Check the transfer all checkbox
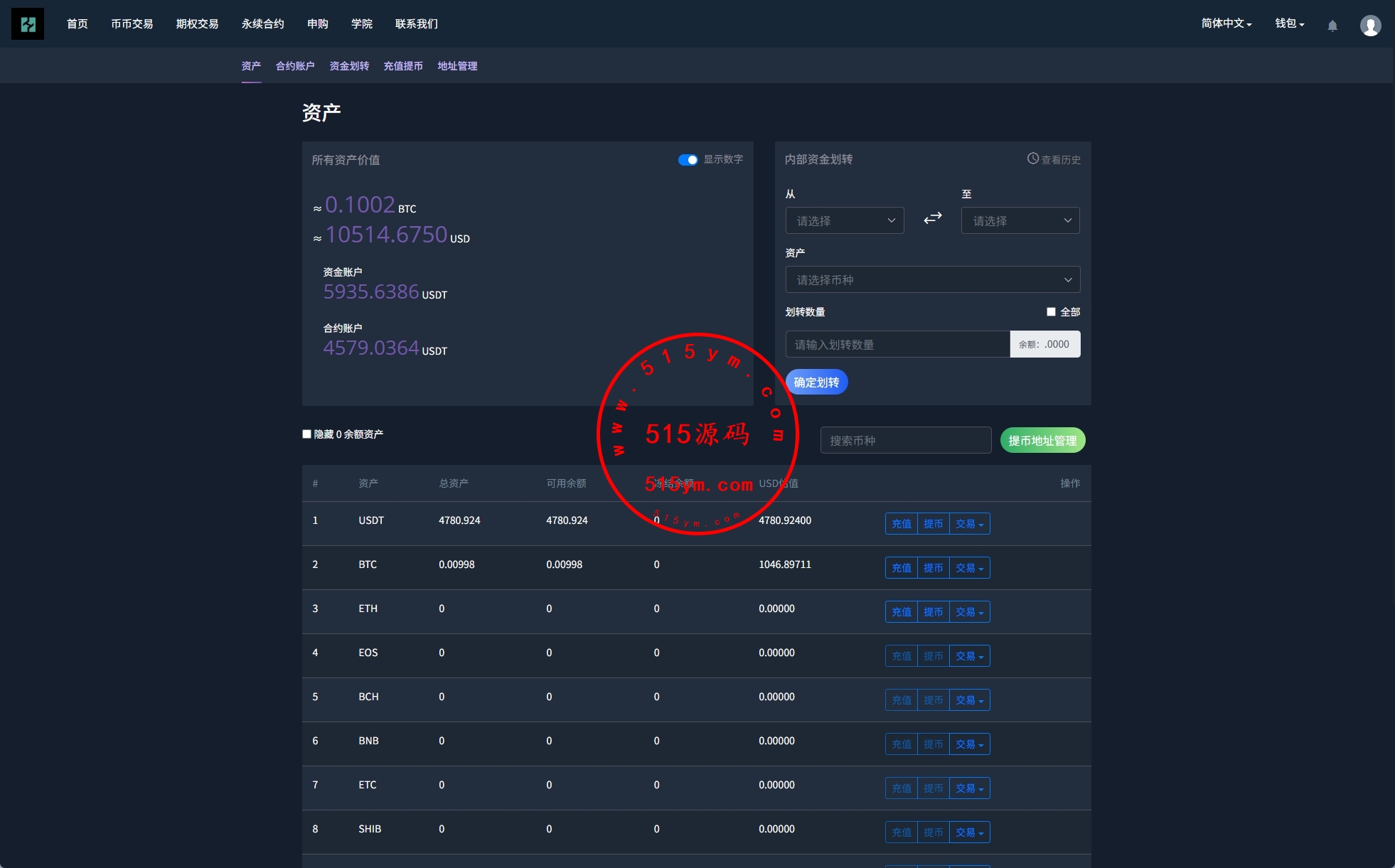This screenshot has height=868, width=1395. pos(1051,312)
